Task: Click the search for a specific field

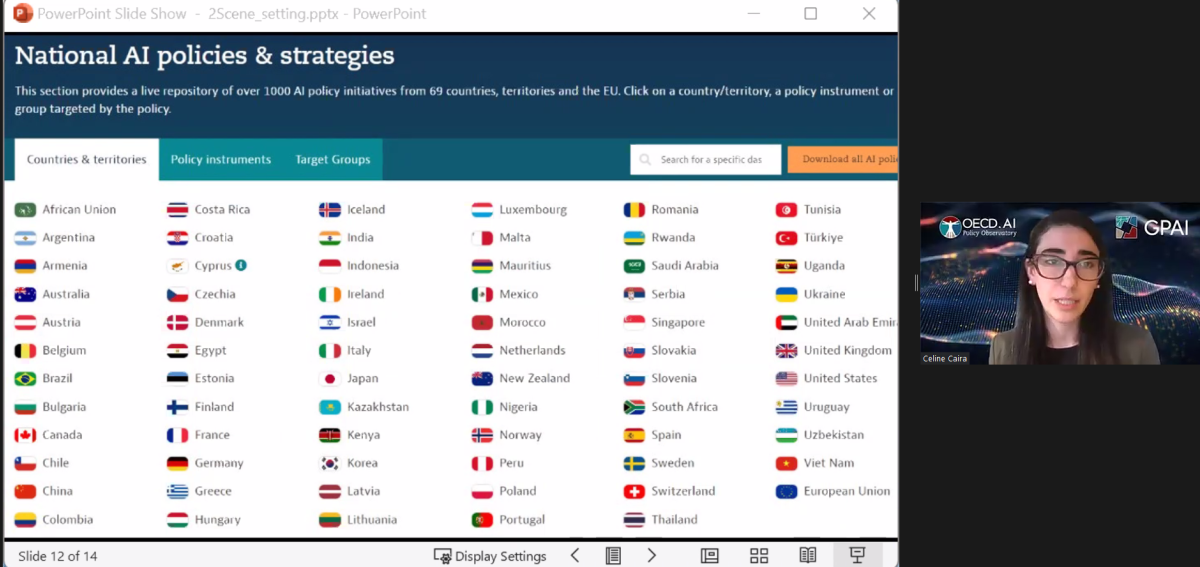Action: tap(706, 160)
